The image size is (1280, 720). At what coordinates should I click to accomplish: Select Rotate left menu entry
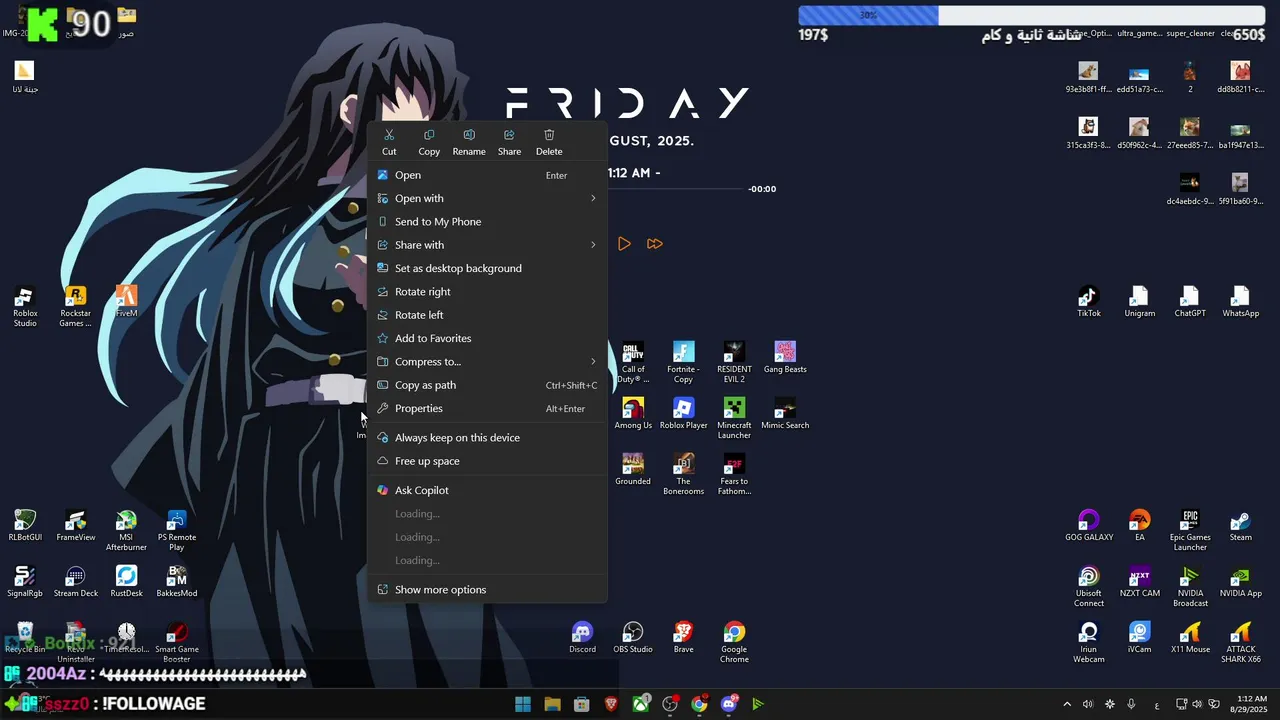point(487,315)
